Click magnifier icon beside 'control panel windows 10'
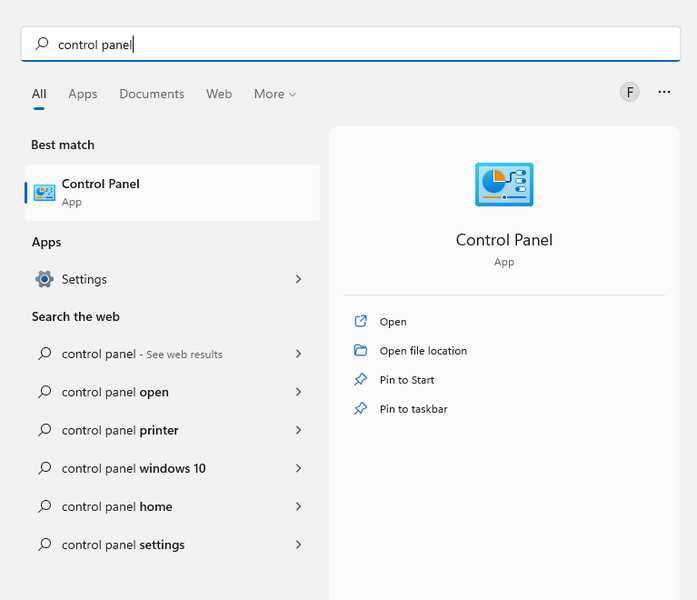The height and width of the screenshot is (600, 697). (x=44, y=468)
